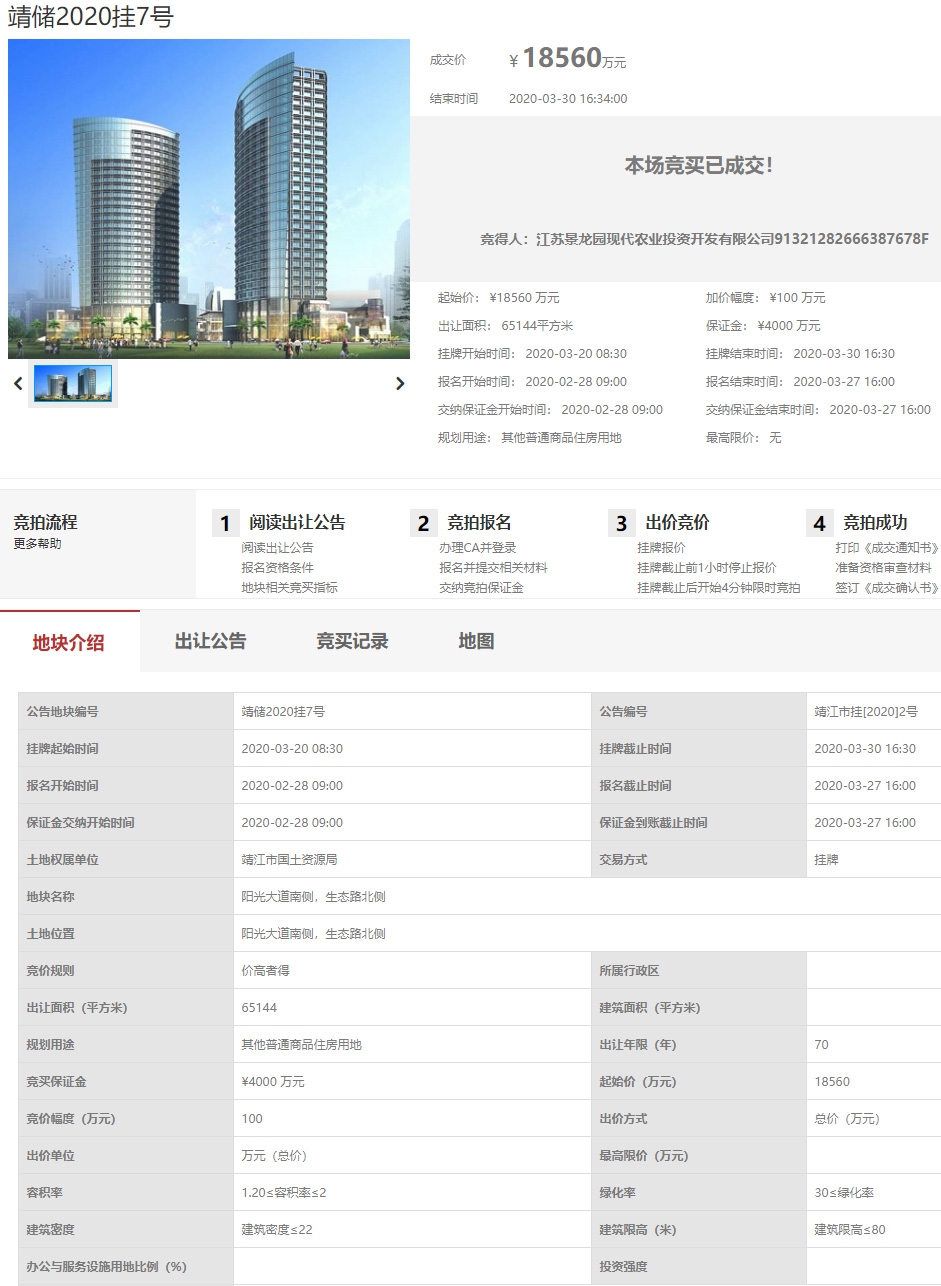Click 报名资格条件 under step 1

pyautogui.click(x=277, y=568)
